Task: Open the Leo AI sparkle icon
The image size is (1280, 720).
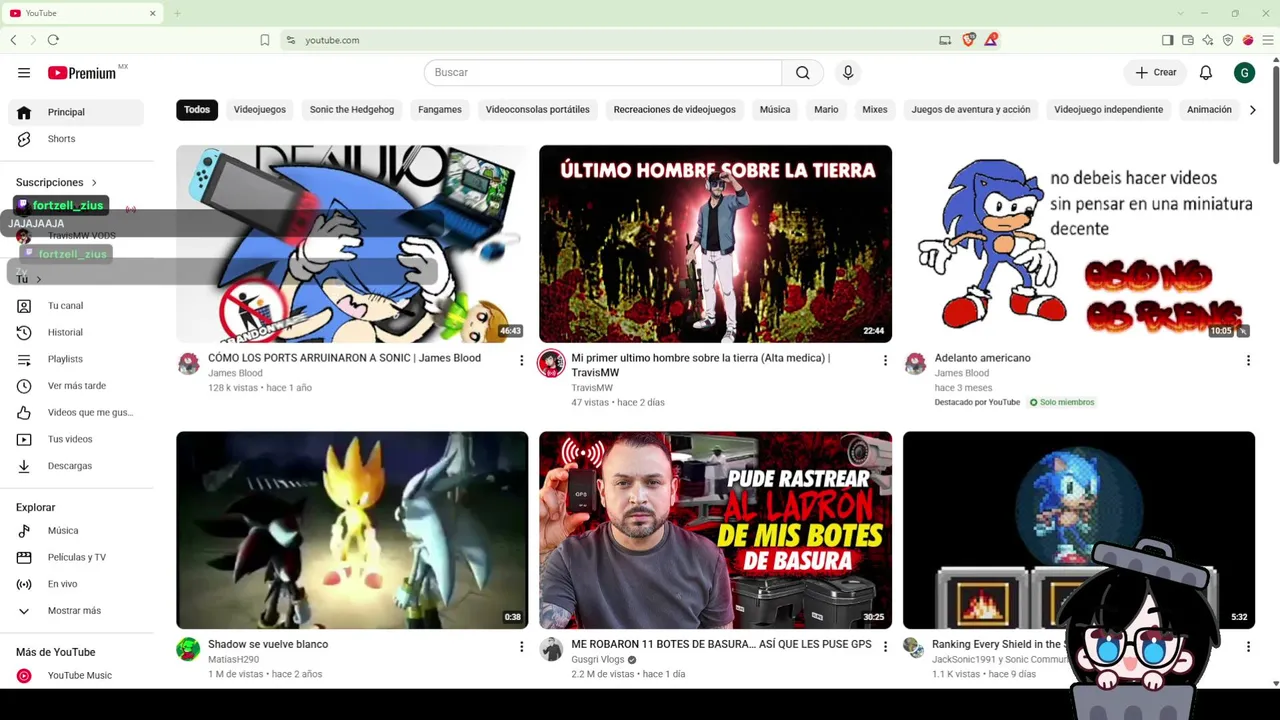Action: click(x=1208, y=40)
